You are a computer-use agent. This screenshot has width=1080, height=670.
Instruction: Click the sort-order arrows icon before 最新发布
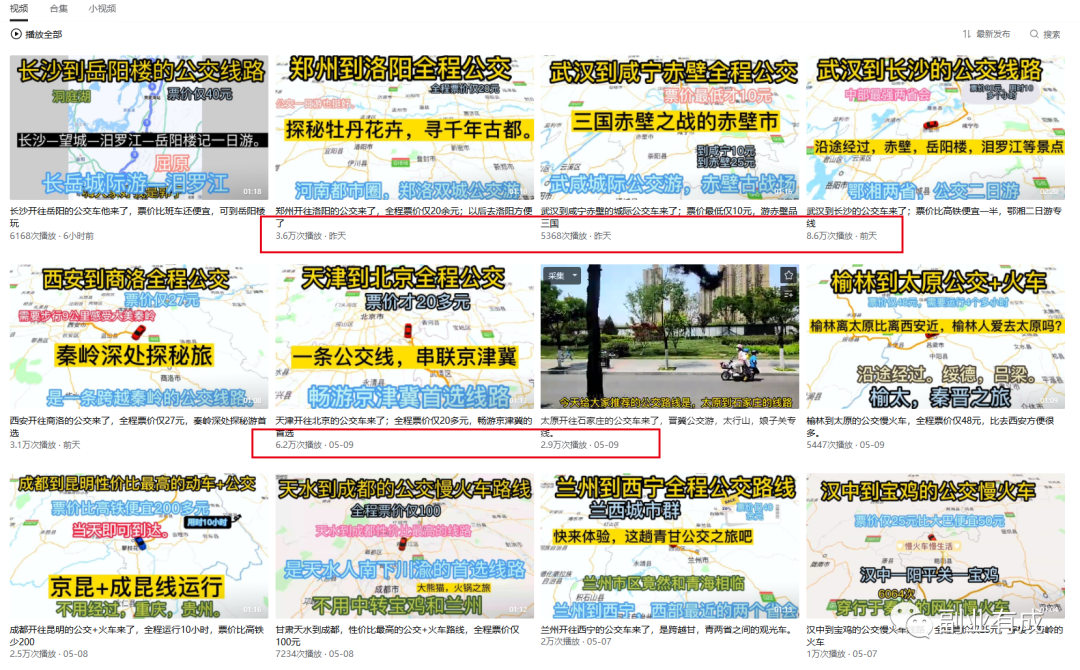coord(965,33)
